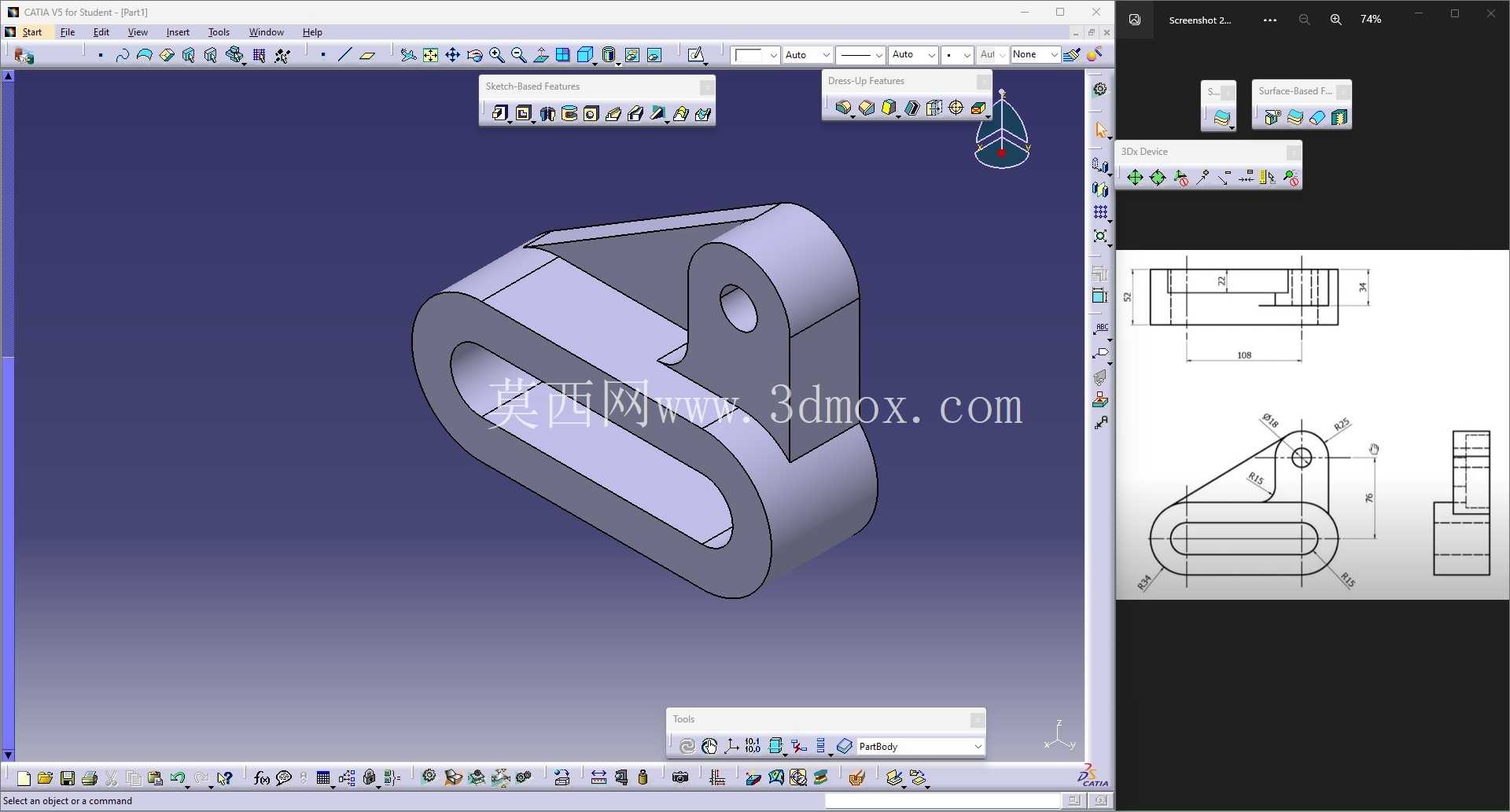The height and width of the screenshot is (812, 1510).
Task: Toggle Swap Visible Space view
Action: (654, 55)
